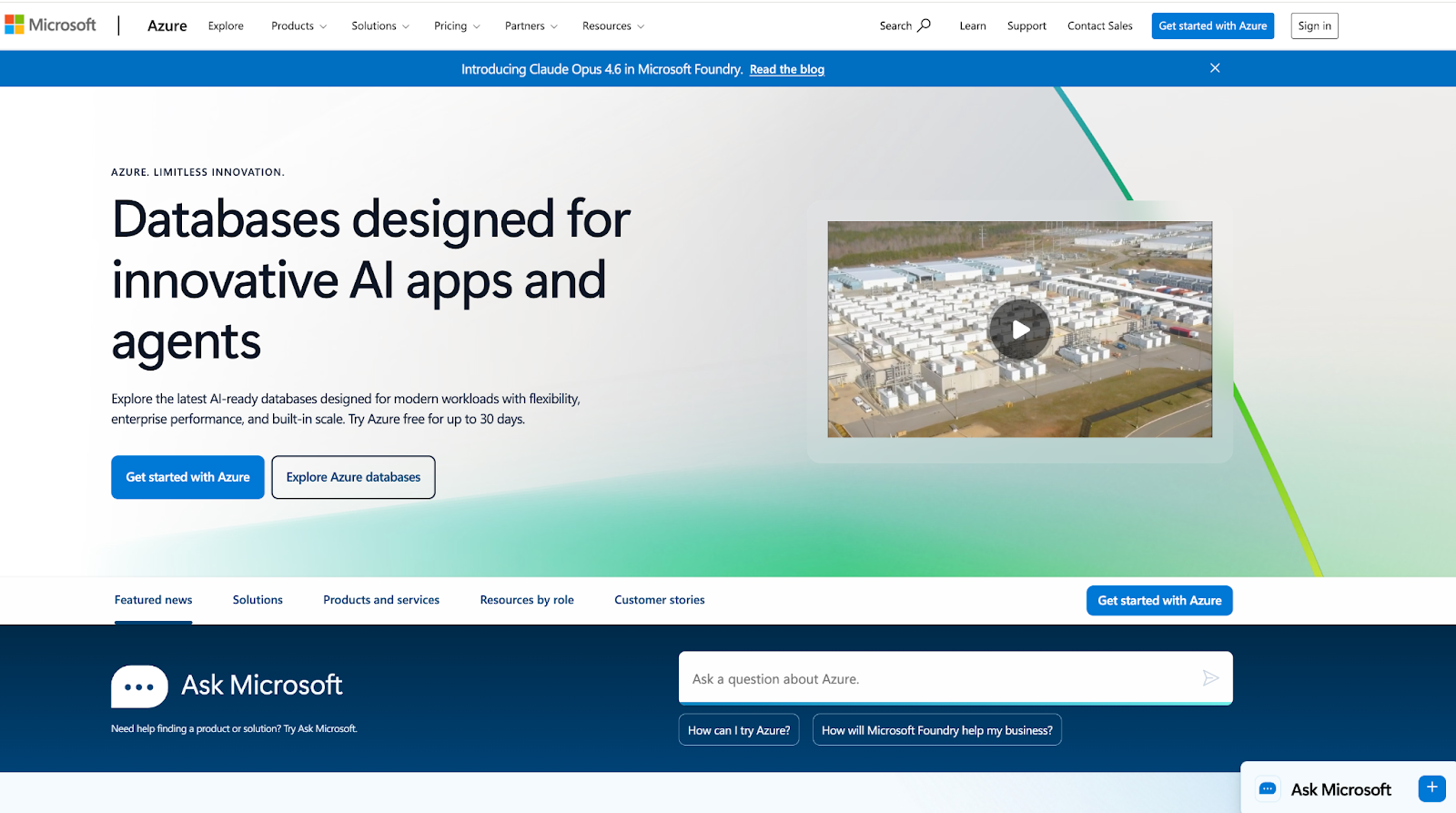The image size is (1456, 813).
Task: Expand the Pricing menu
Action: click(457, 26)
